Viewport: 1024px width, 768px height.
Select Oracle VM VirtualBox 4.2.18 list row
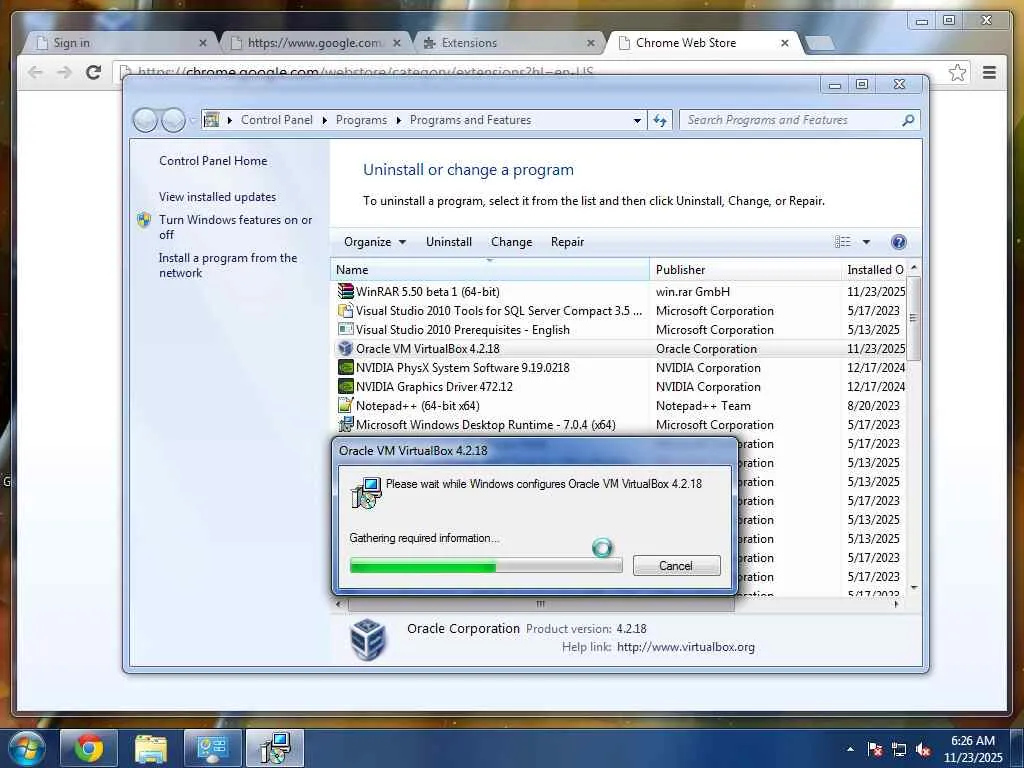pyautogui.click(x=619, y=349)
